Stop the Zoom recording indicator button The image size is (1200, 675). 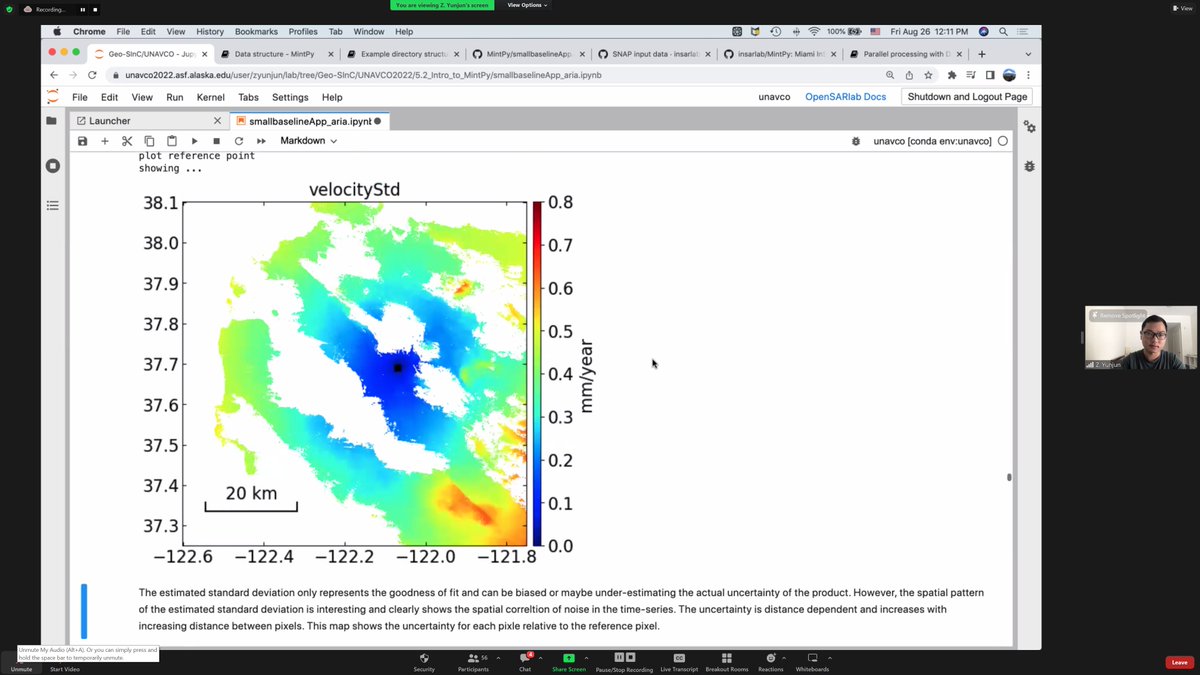[x=95, y=9]
